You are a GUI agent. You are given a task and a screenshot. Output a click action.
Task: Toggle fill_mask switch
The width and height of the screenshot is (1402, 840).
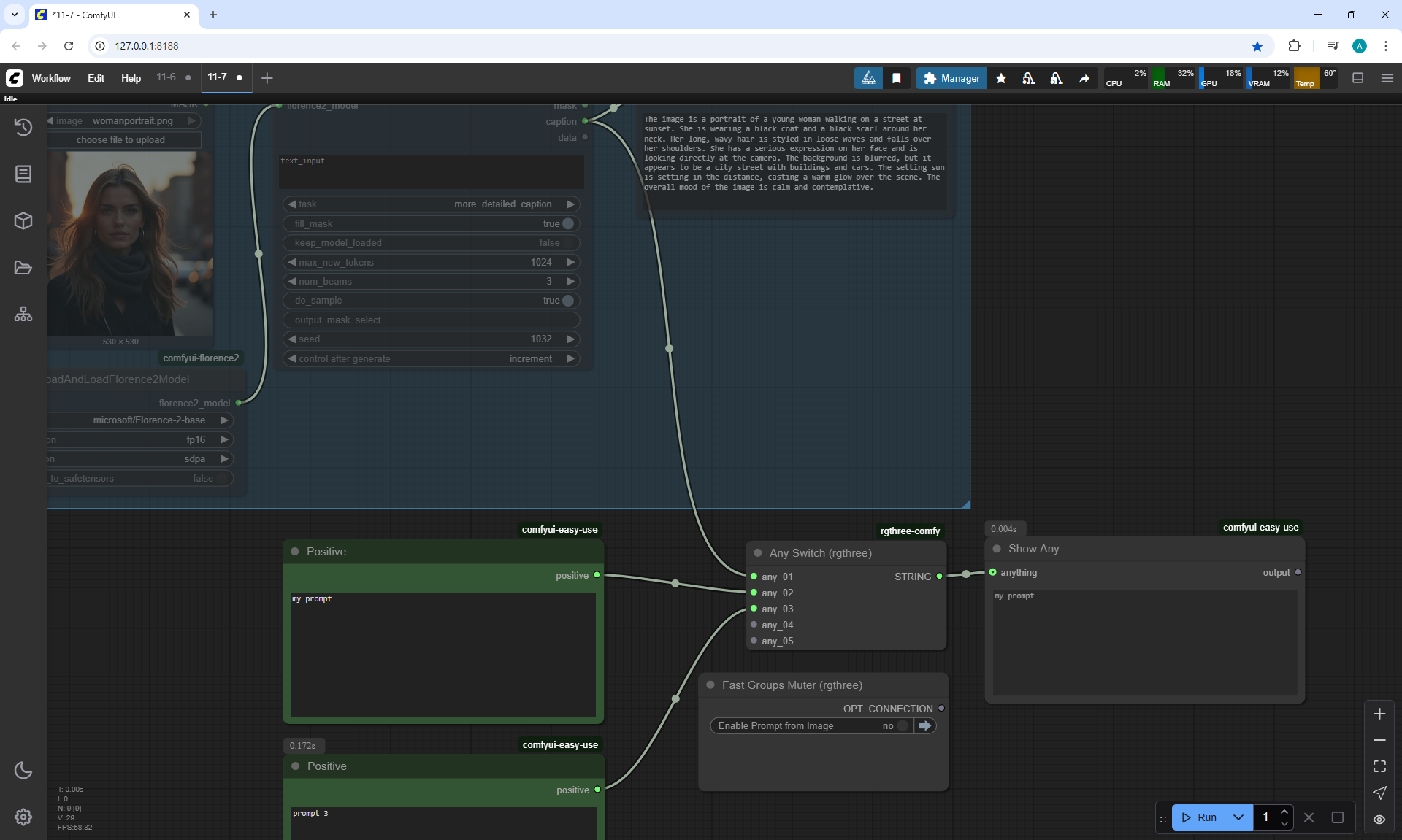[x=567, y=224]
